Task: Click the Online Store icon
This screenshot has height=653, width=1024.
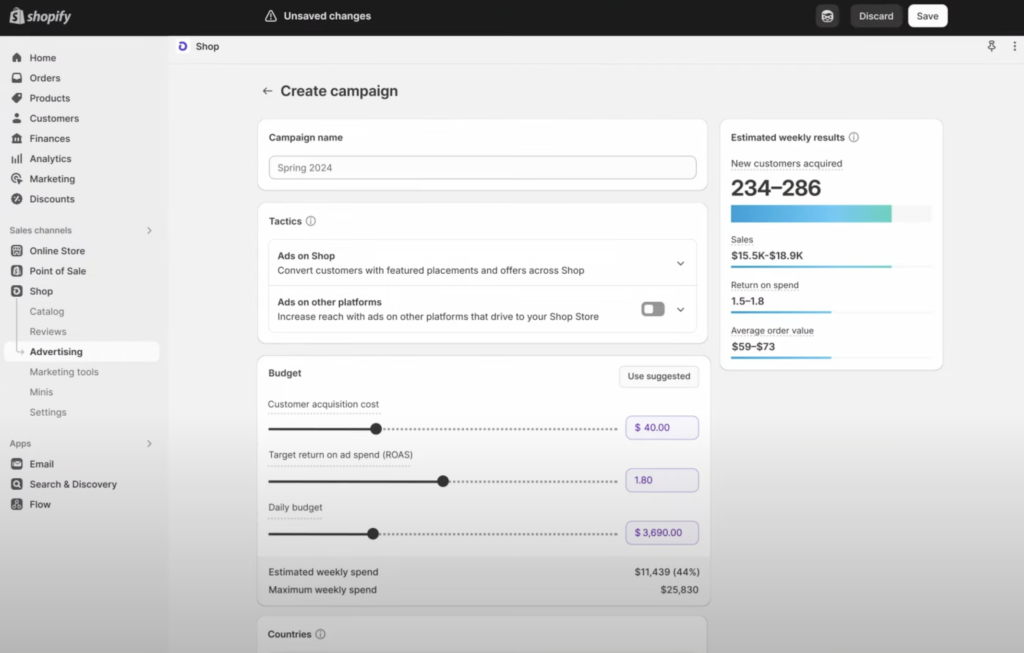Action: (17, 251)
